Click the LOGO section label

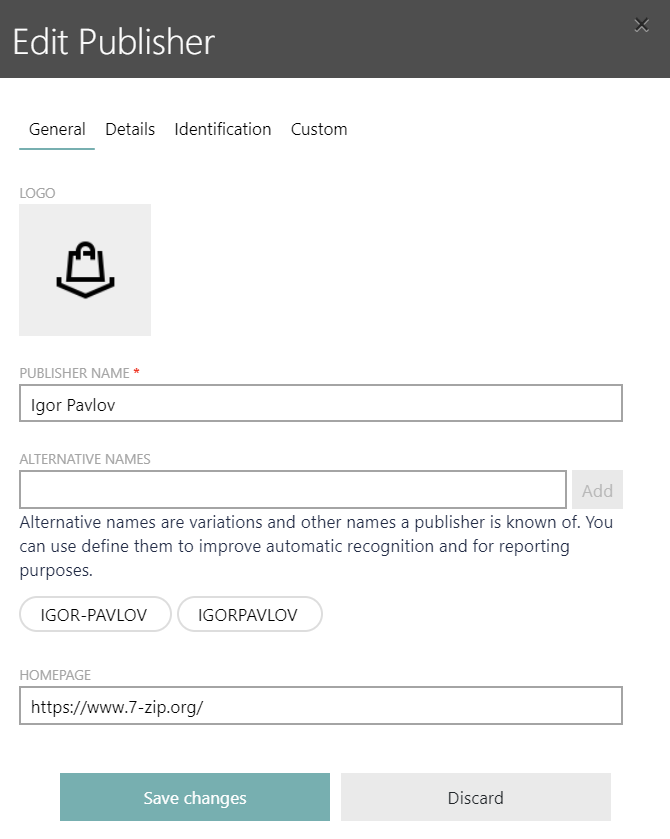[37, 192]
